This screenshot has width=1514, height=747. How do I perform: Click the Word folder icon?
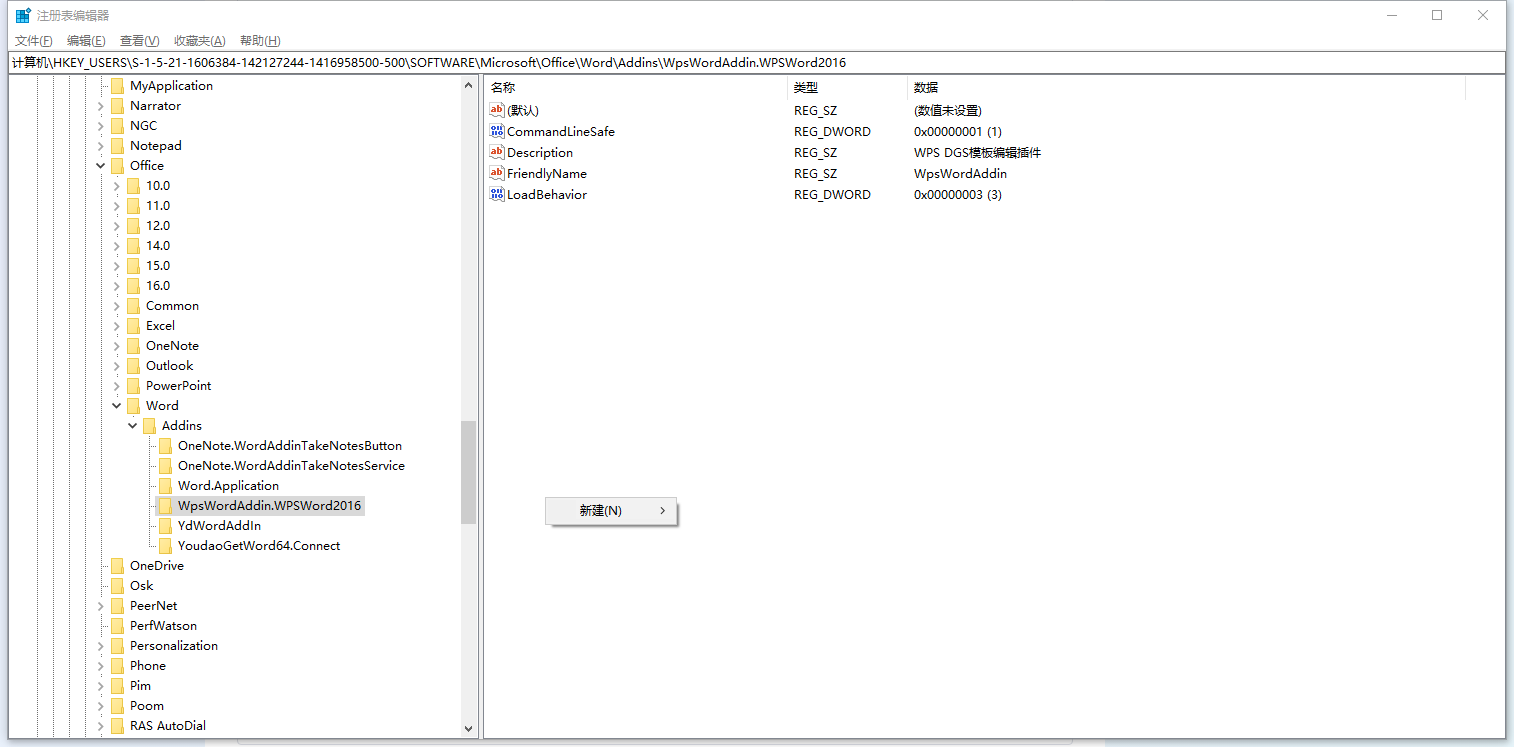pyautogui.click(x=134, y=406)
